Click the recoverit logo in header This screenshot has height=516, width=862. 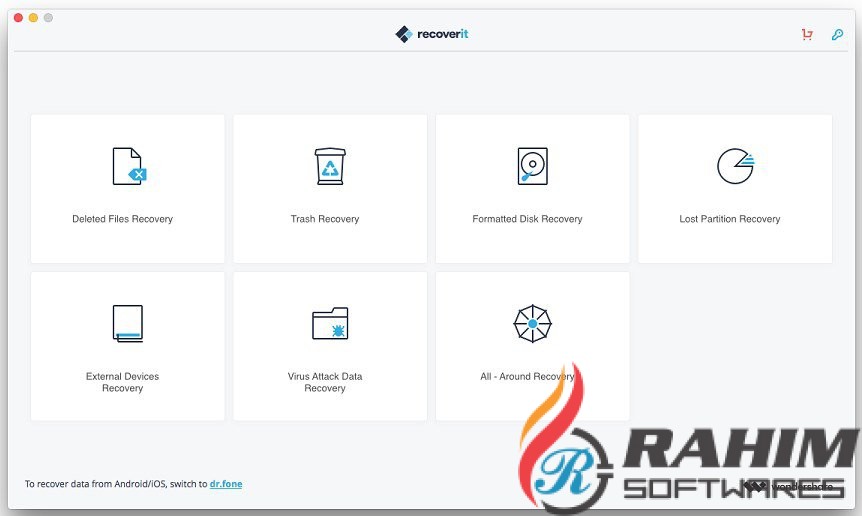point(432,34)
